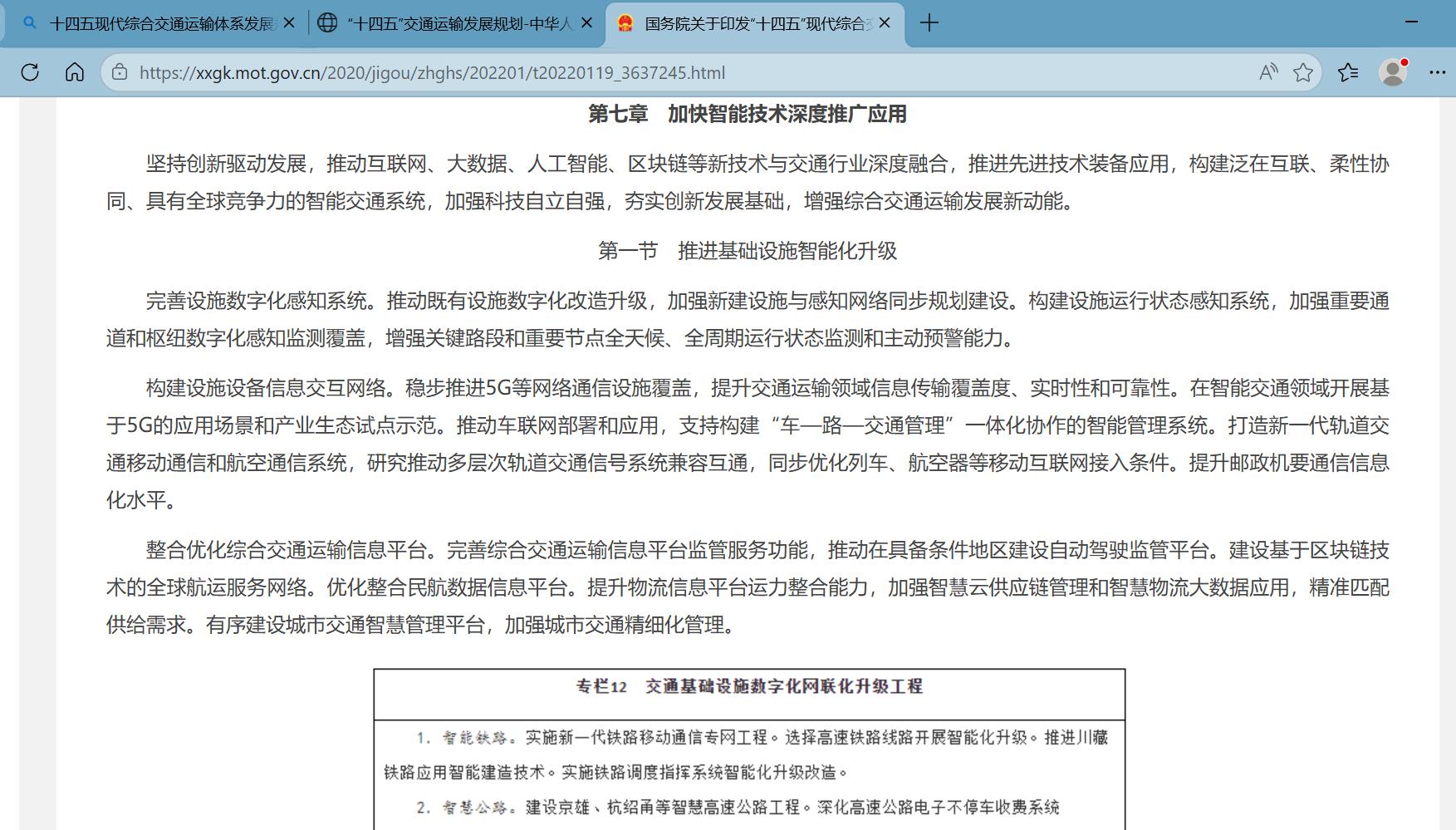The height and width of the screenshot is (830, 1456).
Task: Minimize the browser window
Action: (x=1411, y=22)
